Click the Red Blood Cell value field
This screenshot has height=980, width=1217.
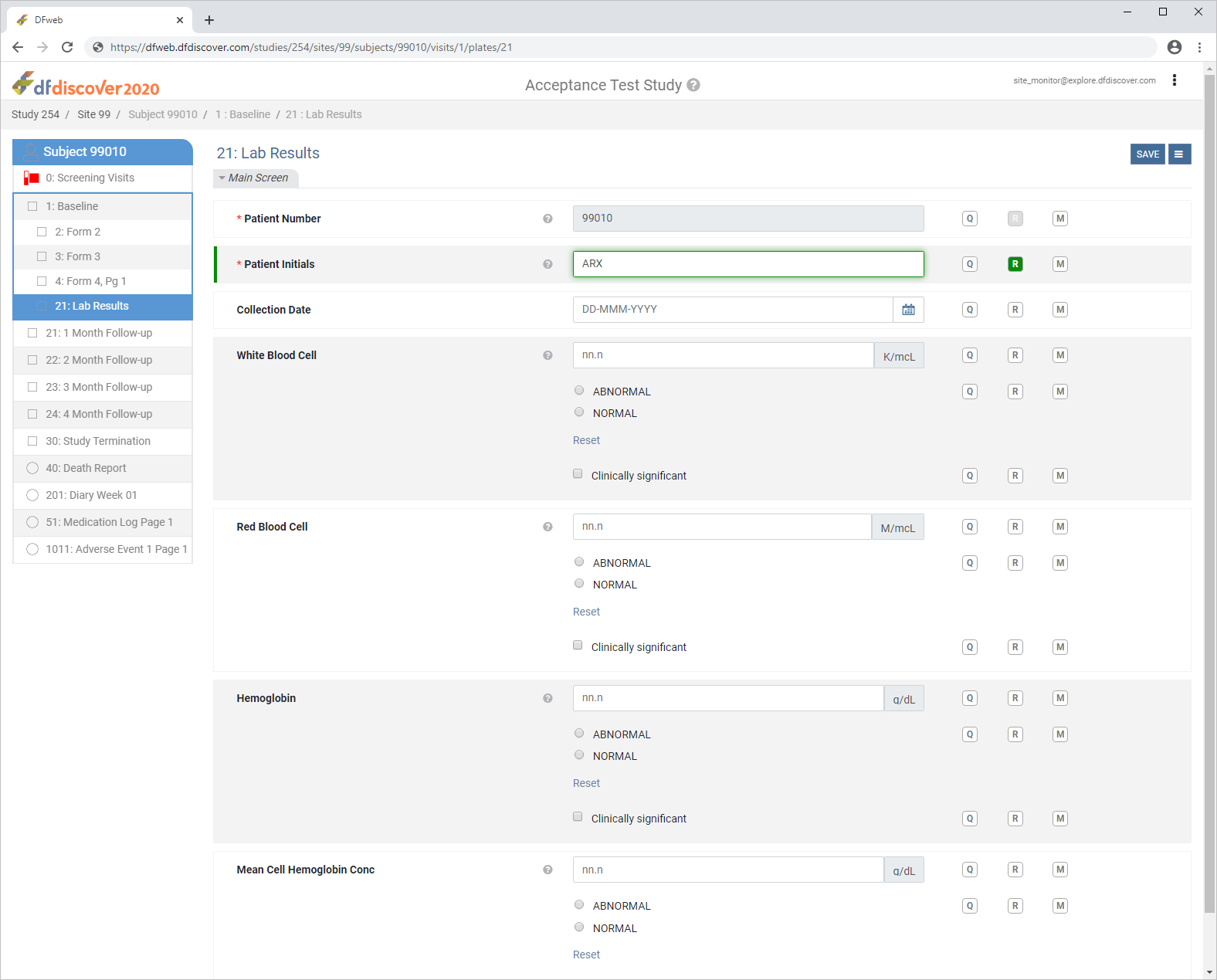pos(721,527)
